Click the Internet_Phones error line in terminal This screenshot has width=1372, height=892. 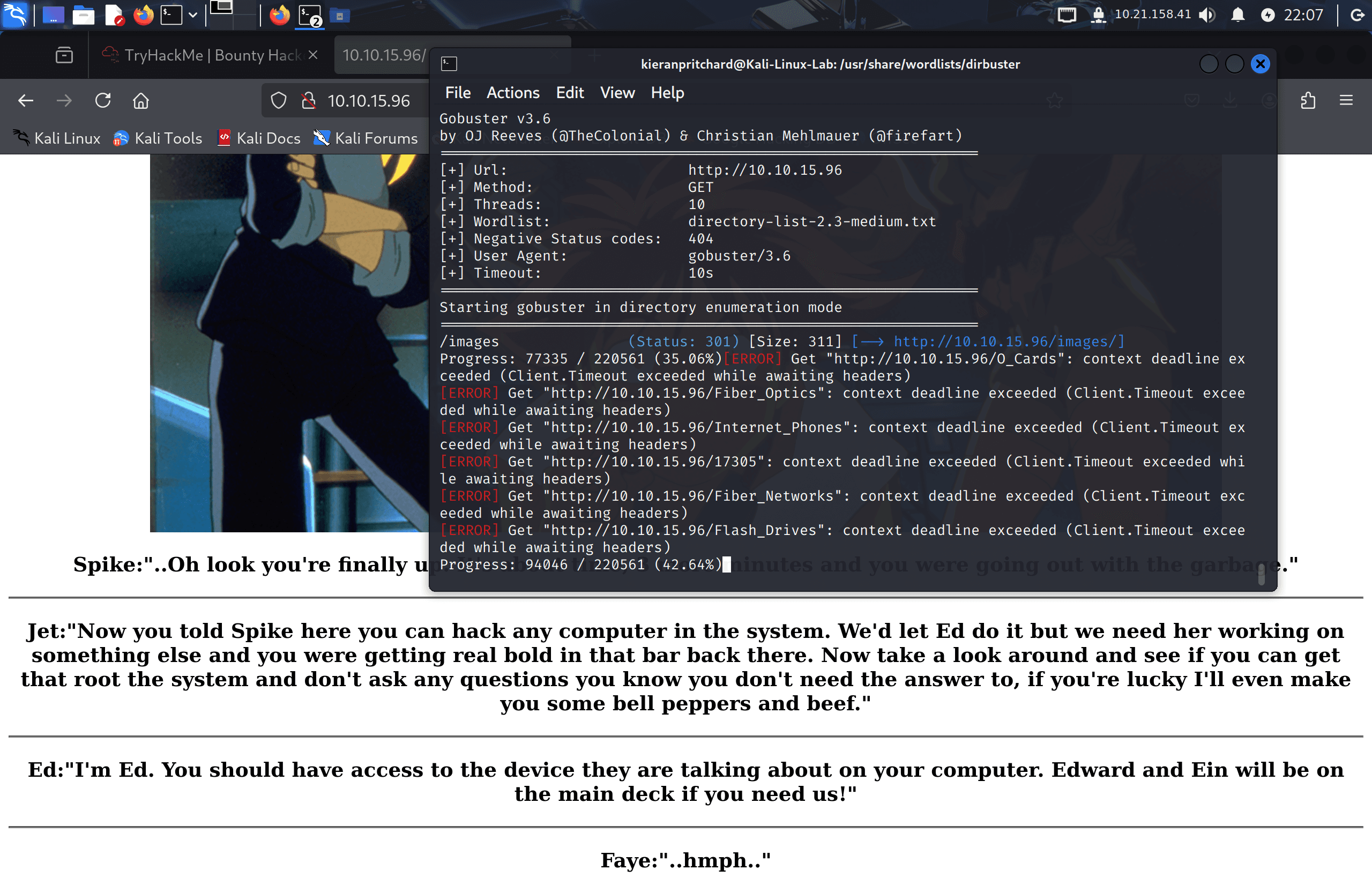[842, 436]
